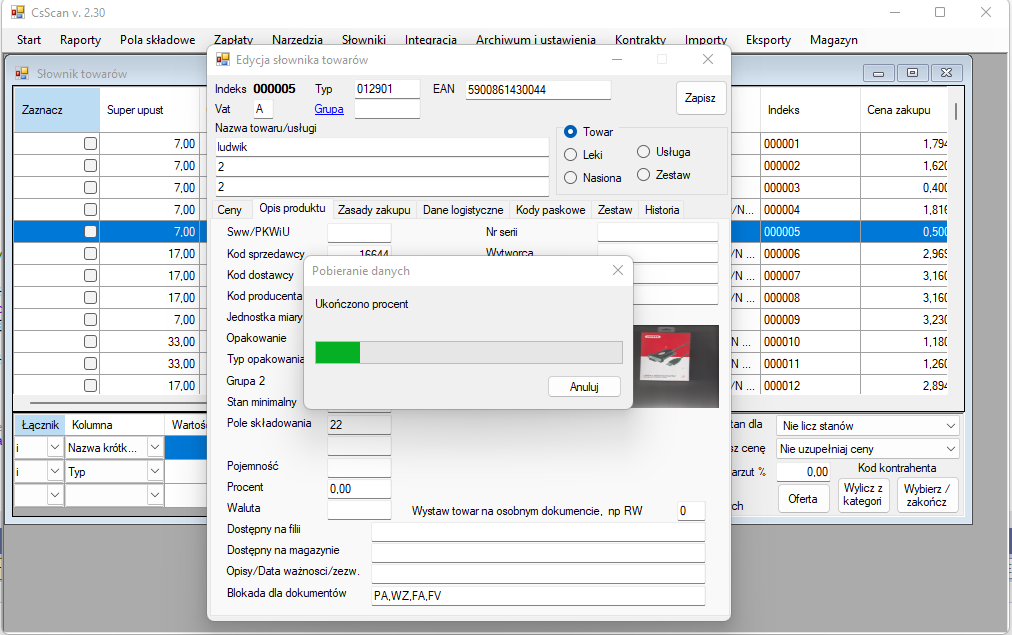Switch to the Historia tab

662,210
